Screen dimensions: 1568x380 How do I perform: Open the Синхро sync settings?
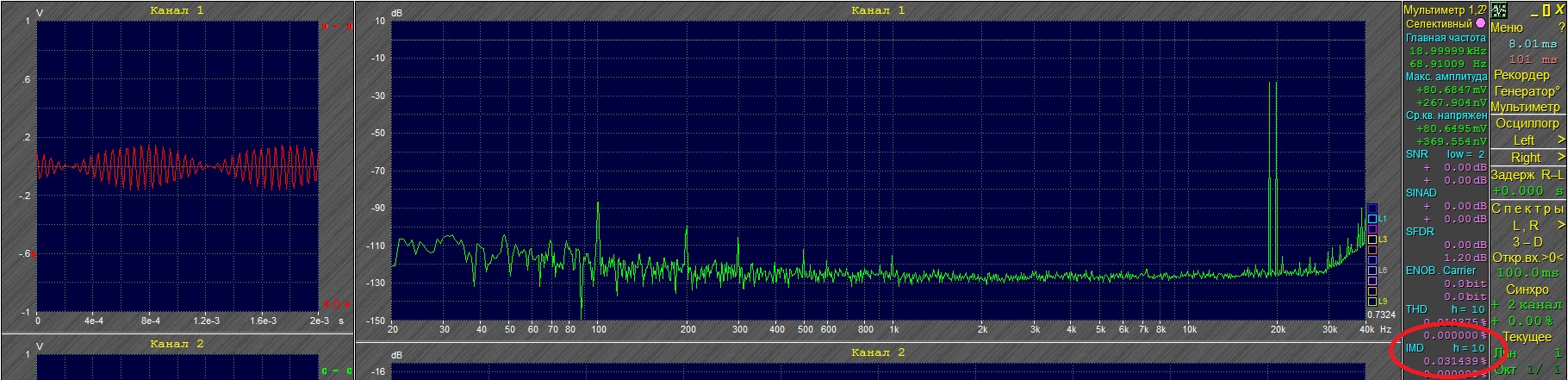point(1528,290)
